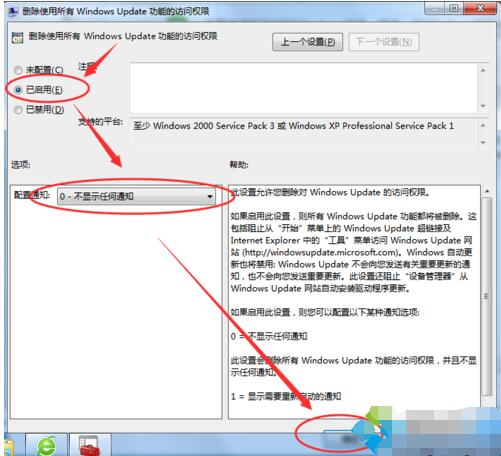
Task: Click the policy setting icon beside the title
Action: click(17, 37)
